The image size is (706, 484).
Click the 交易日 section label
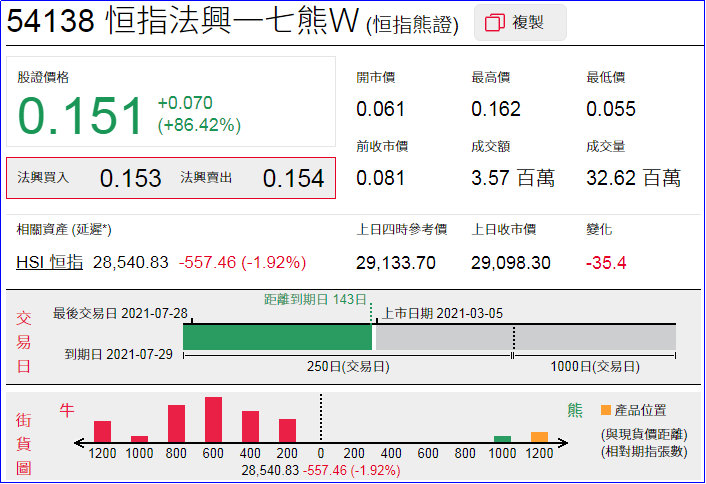[23, 342]
